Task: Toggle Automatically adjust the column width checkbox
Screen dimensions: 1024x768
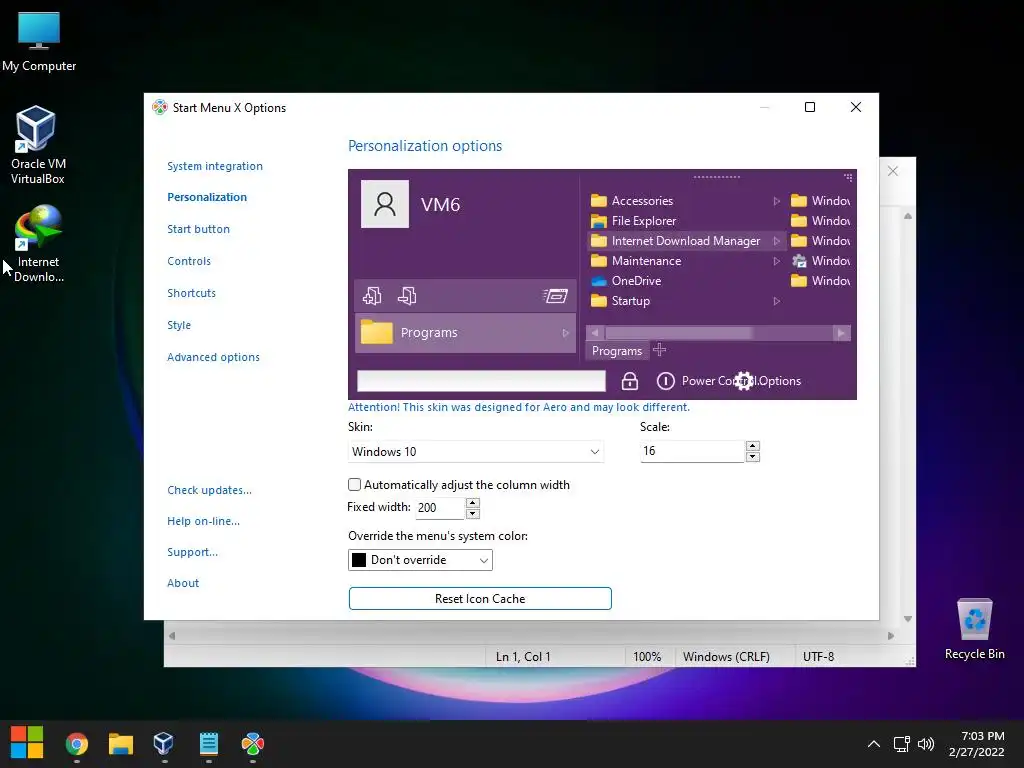Action: (354, 485)
